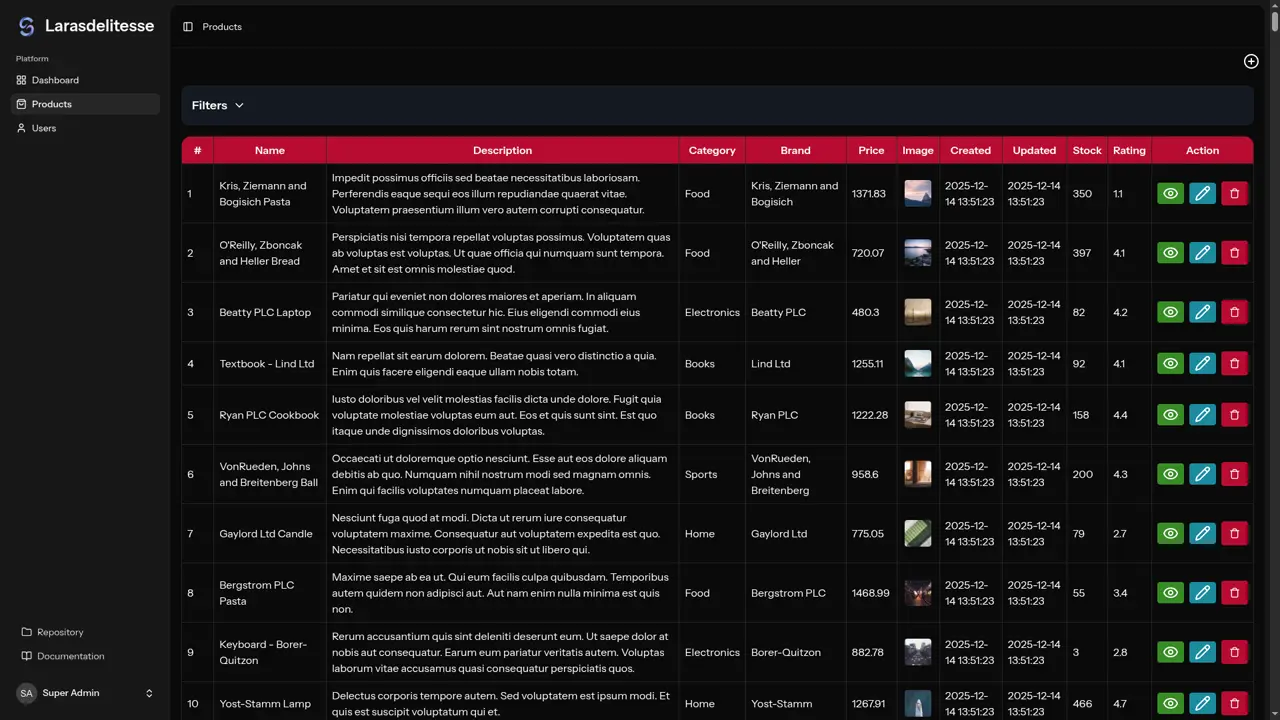Delete the Kris, Ziemann and Bogisich Pasta row
Image resolution: width=1280 pixels, height=720 pixels.
1234,194
